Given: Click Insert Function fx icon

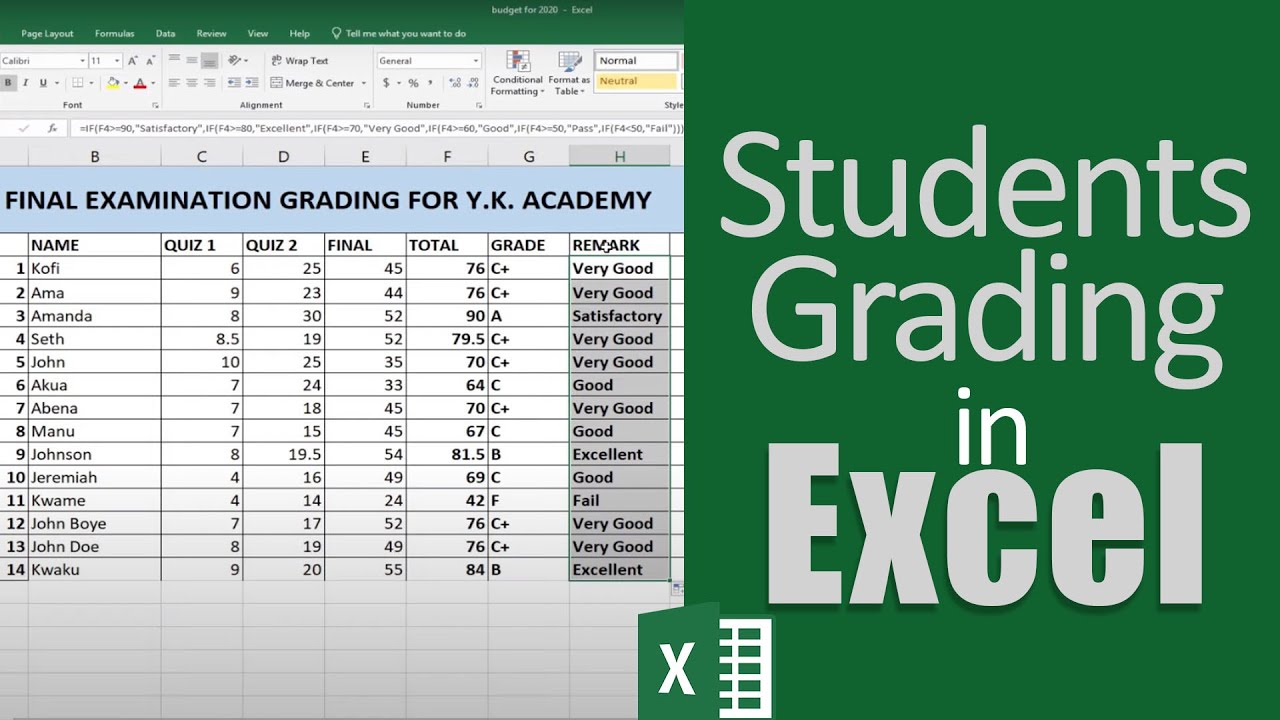Looking at the screenshot, I should 52,128.
